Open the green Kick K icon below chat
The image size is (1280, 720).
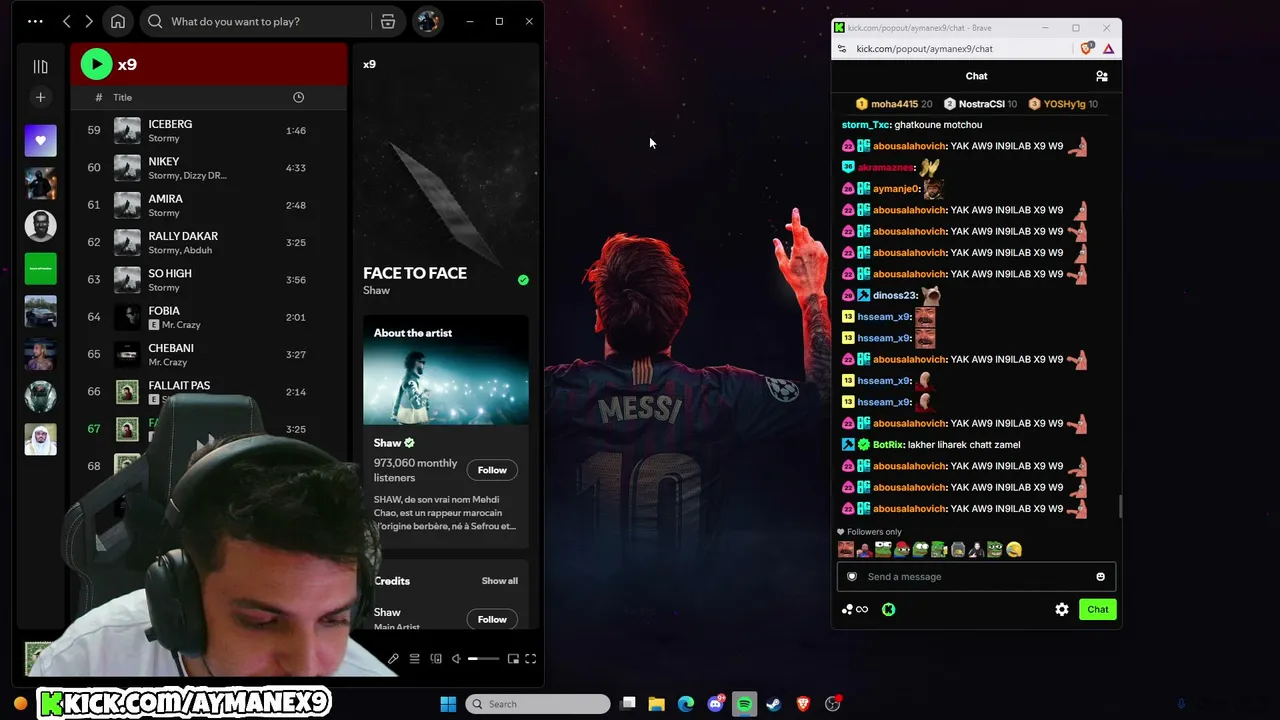(x=888, y=610)
